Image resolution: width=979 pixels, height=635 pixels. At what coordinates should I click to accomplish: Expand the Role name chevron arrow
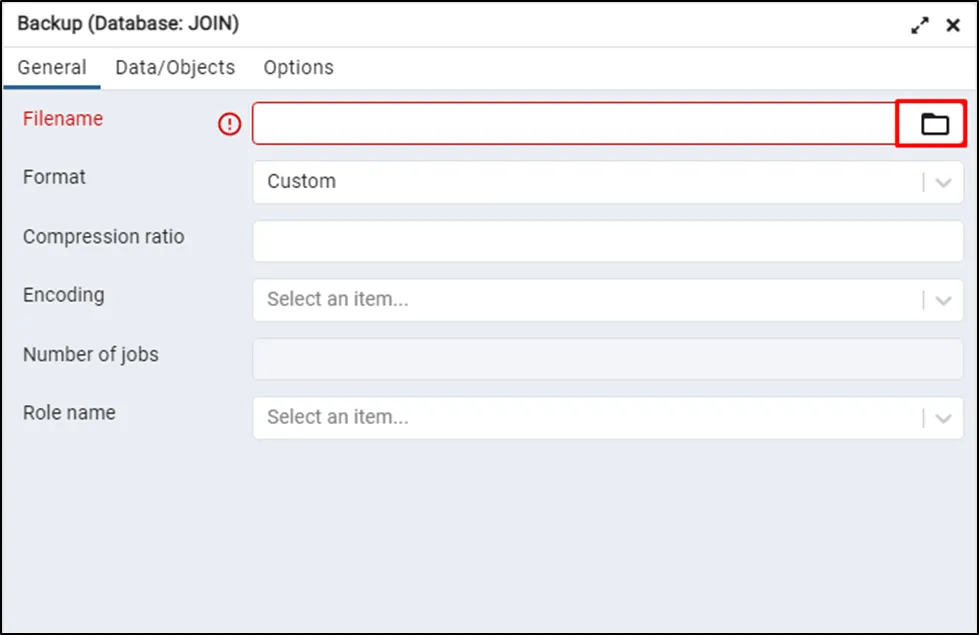[943, 419]
